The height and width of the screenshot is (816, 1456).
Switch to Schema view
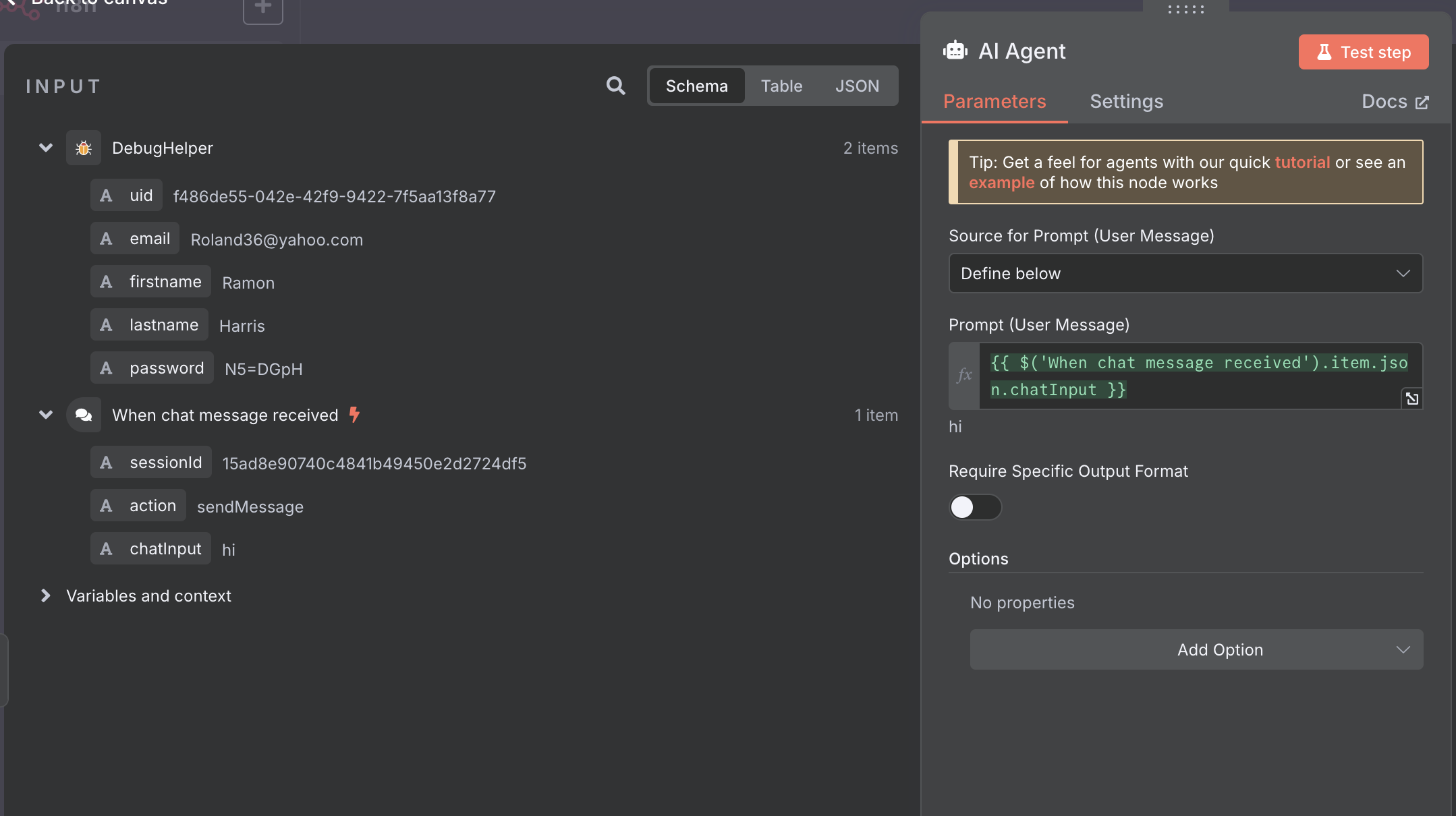point(697,86)
